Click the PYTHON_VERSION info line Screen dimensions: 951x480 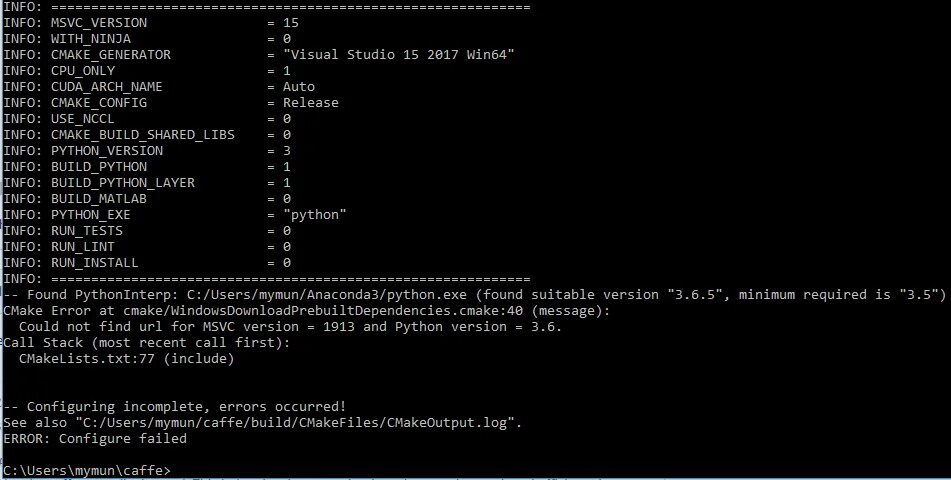[x=147, y=150]
